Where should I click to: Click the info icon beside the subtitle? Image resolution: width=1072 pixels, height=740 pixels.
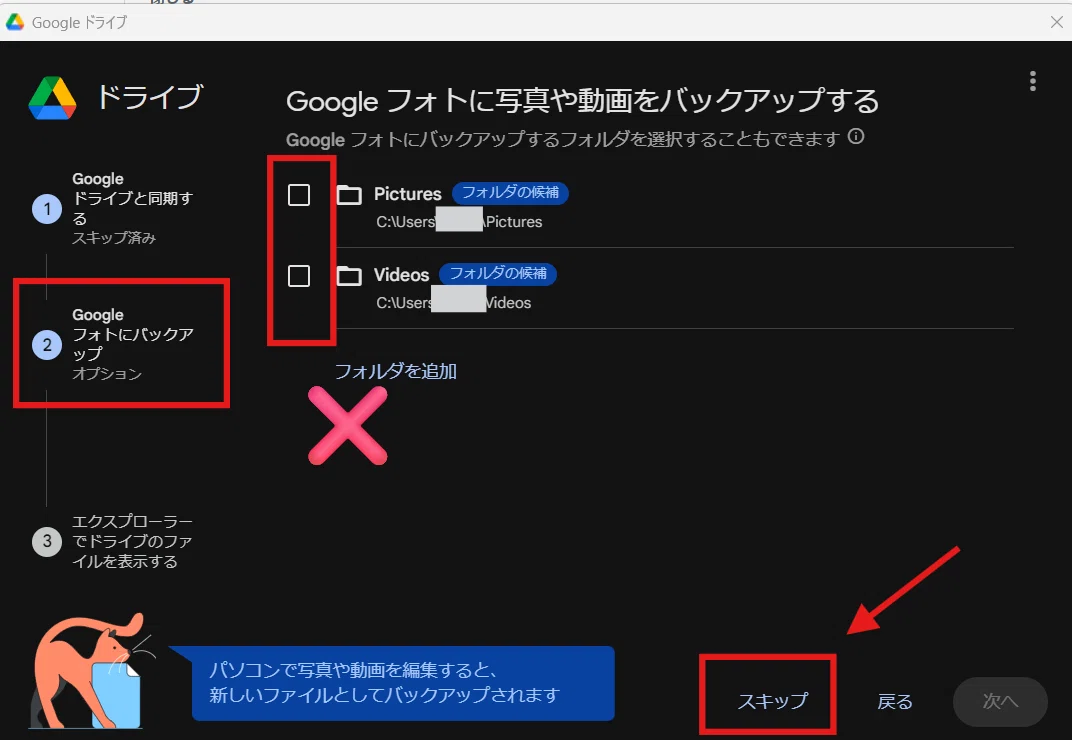(856, 136)
